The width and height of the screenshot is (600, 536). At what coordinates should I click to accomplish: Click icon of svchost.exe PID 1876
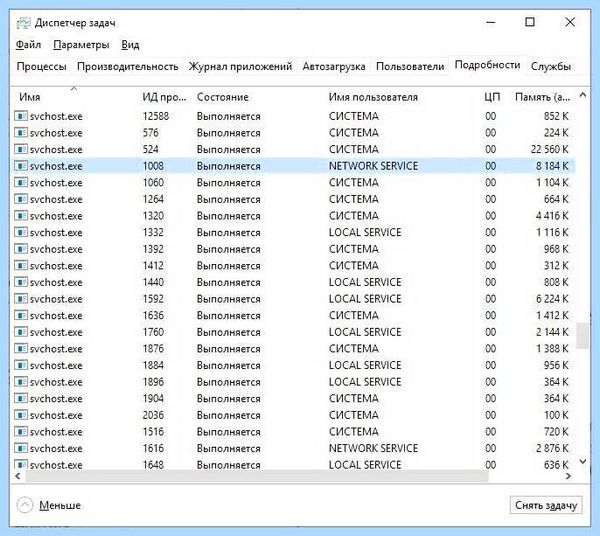[x=21, y=349]
